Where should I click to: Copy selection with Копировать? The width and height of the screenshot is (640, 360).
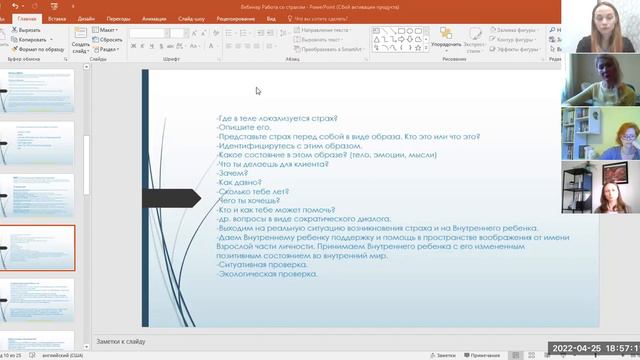pyautogui.click(x=29, y=40)
